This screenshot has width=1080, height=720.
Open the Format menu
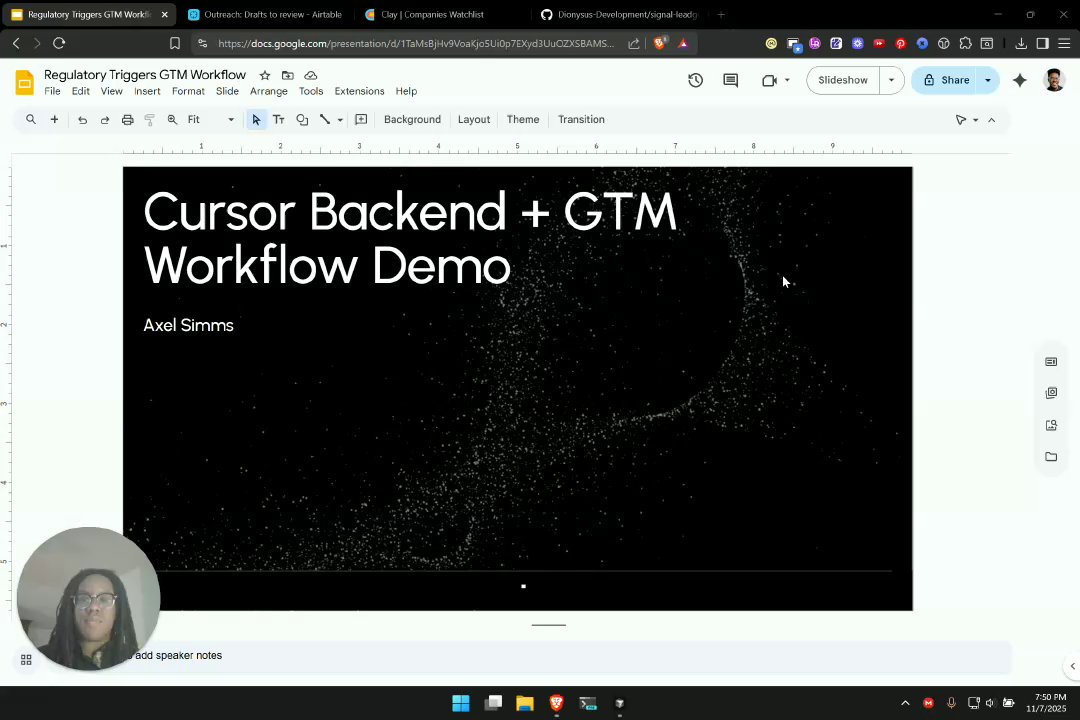click(188, 91)
